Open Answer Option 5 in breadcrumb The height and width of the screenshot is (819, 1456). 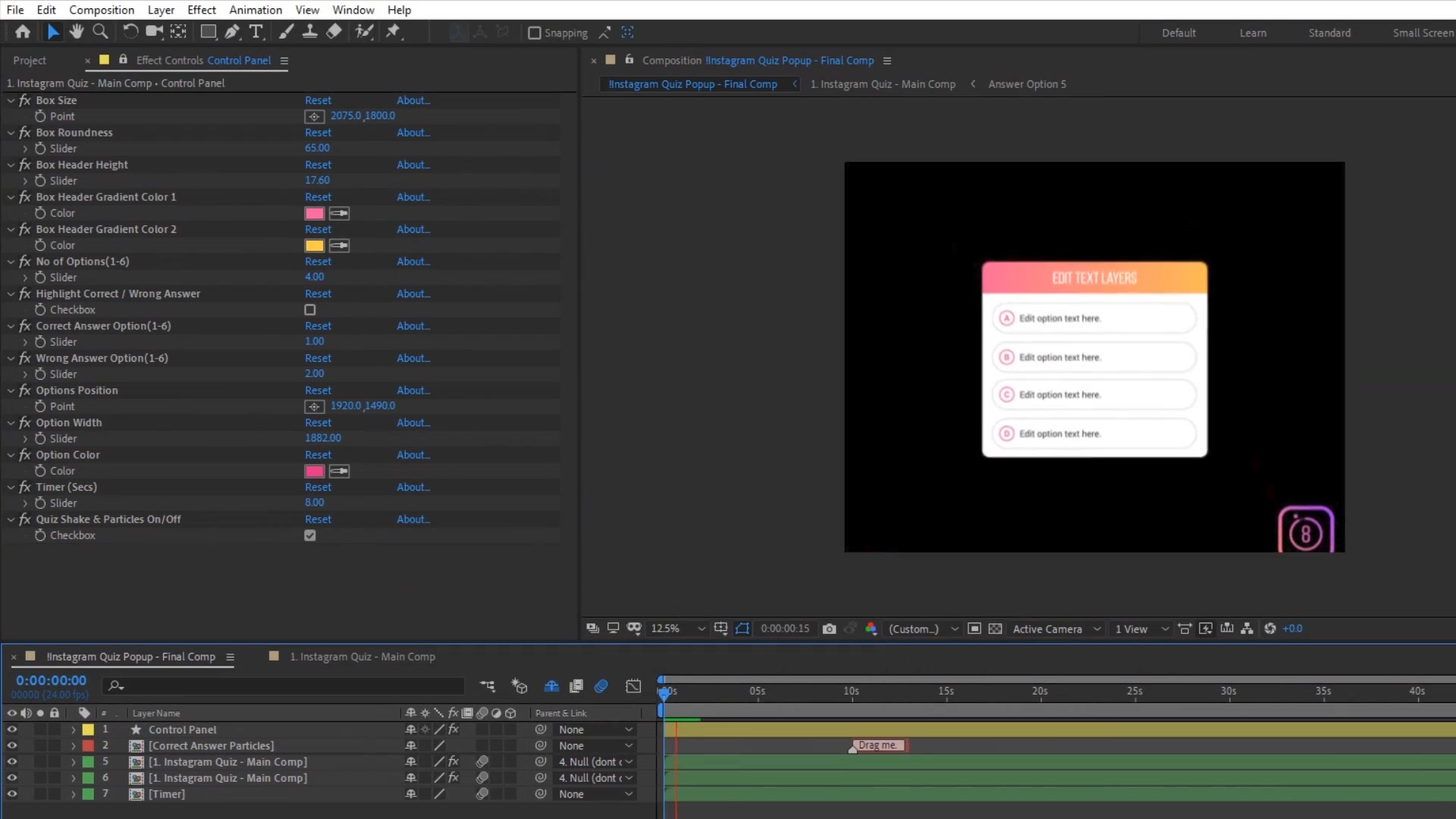point(1027,84)
